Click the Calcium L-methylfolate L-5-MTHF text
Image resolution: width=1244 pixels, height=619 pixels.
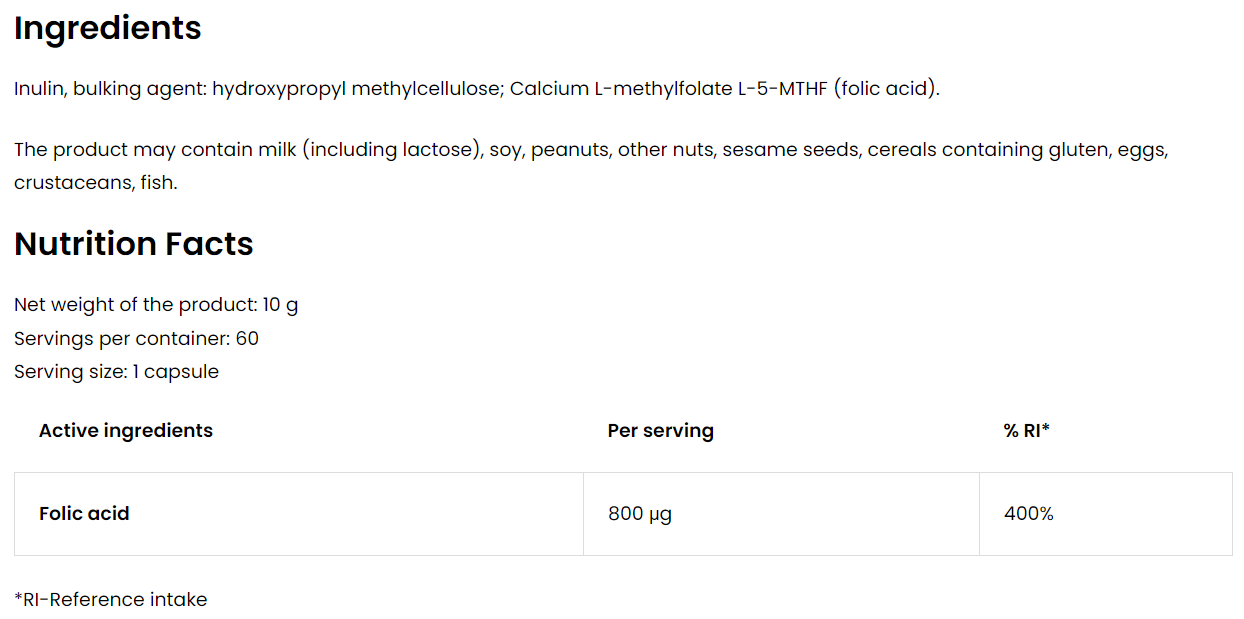pyautogui.click(x=671, y=89)
